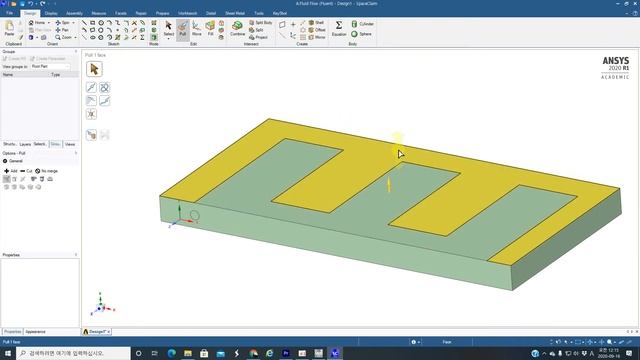Image resolution: width=640 pixels, height=360 pixels.
Task: Switch to the Display ribbon tab
Action: [51, 13]
